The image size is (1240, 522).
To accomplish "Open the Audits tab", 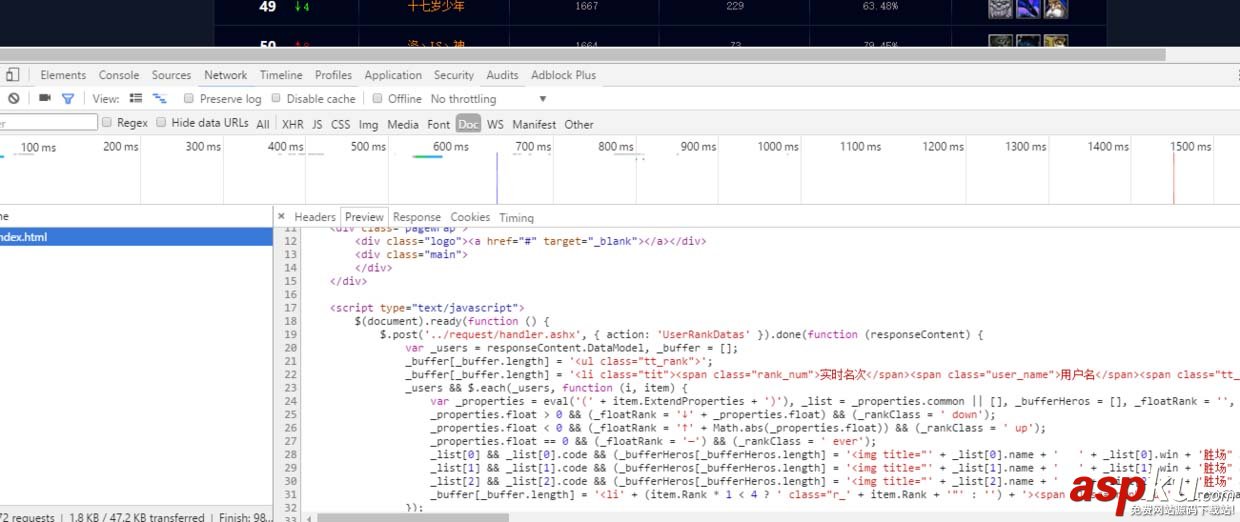I will coord(502,75).
